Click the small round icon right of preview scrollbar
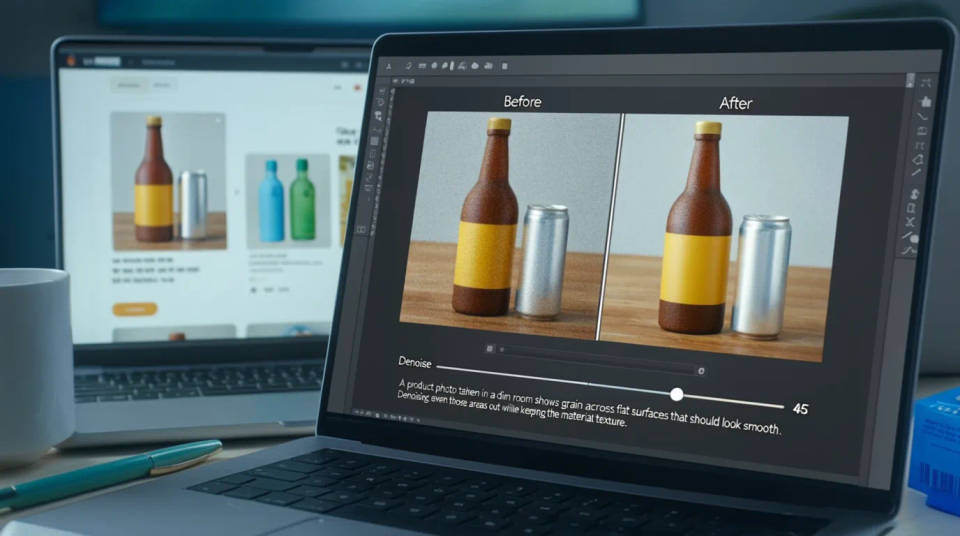Viewport: 960px width, 536px height. (x=701, y=371)
